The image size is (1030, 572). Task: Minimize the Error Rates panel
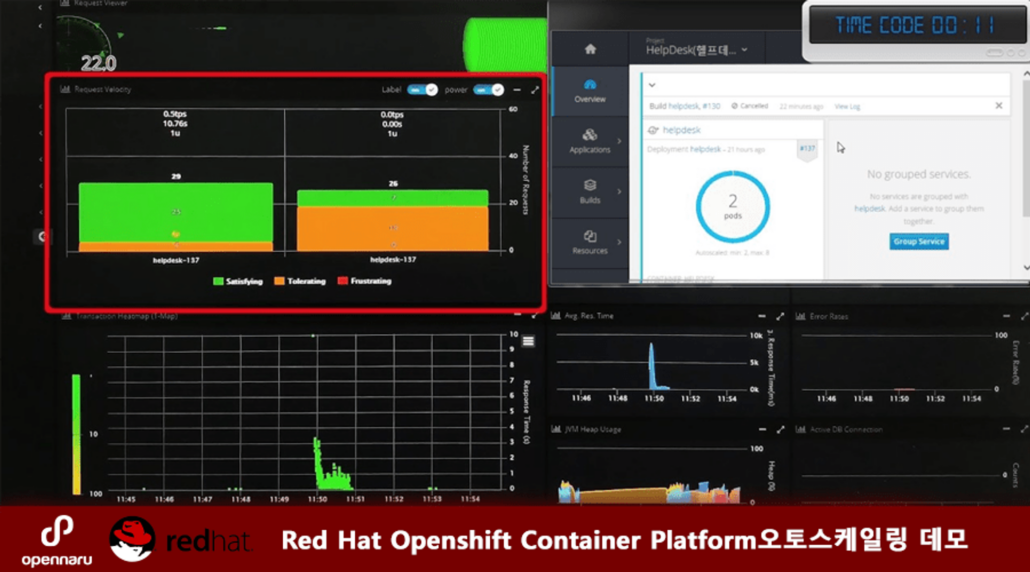pos(1006,317)
